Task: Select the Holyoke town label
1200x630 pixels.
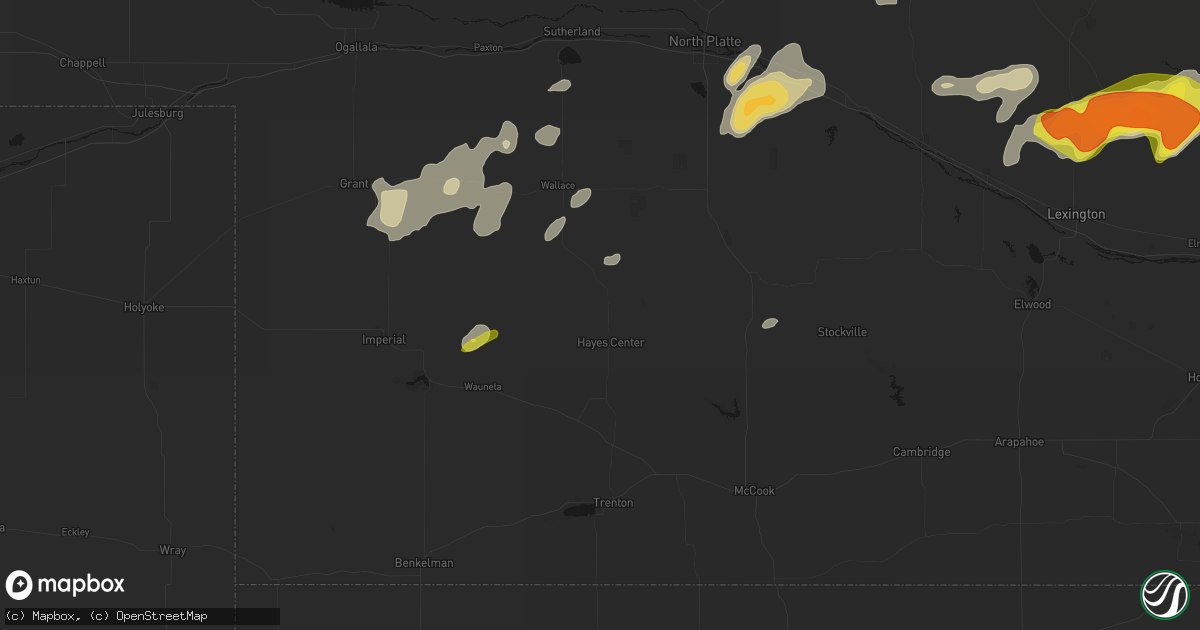Action: coord(144,307)
